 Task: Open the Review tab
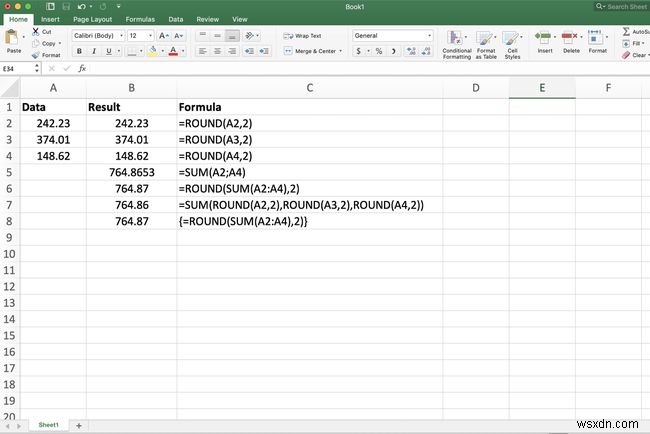pos(208,19)
